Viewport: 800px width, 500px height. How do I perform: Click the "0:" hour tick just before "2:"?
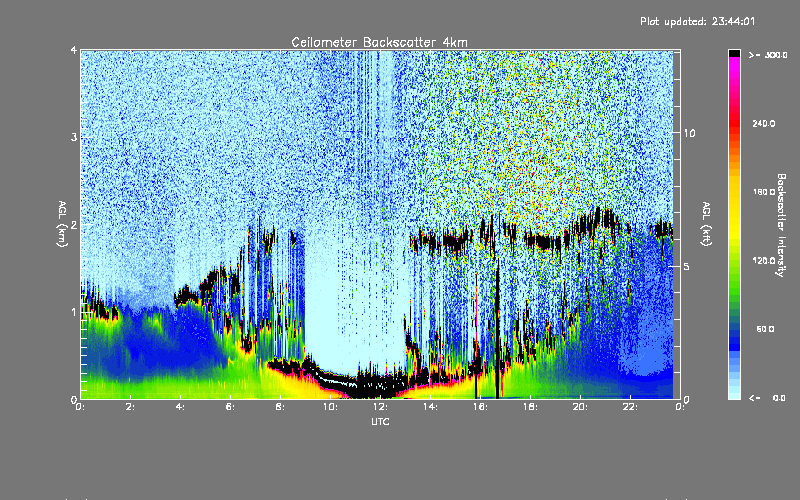coord(81,407)
